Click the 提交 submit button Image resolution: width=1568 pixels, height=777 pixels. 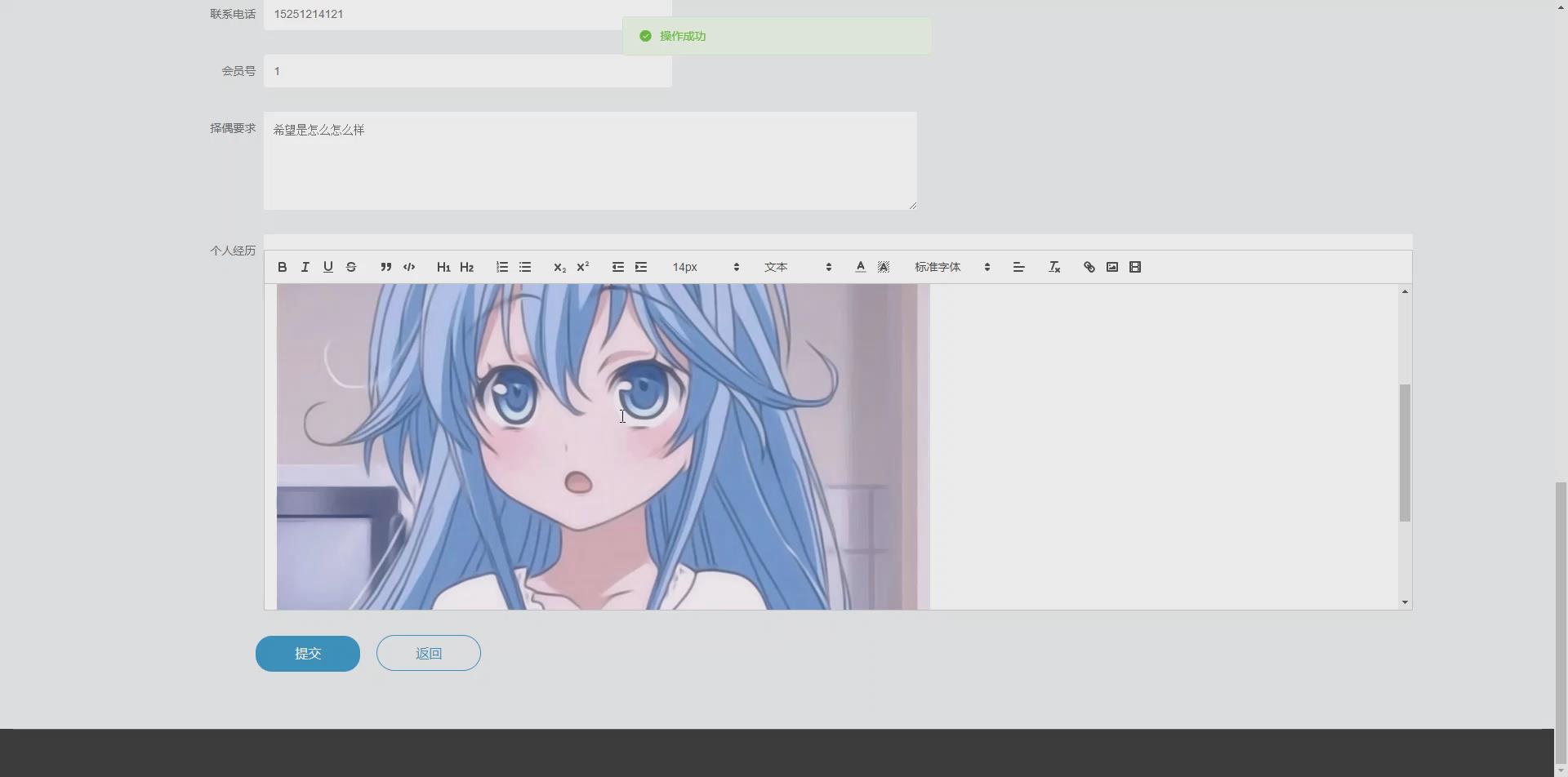(308, 654)
